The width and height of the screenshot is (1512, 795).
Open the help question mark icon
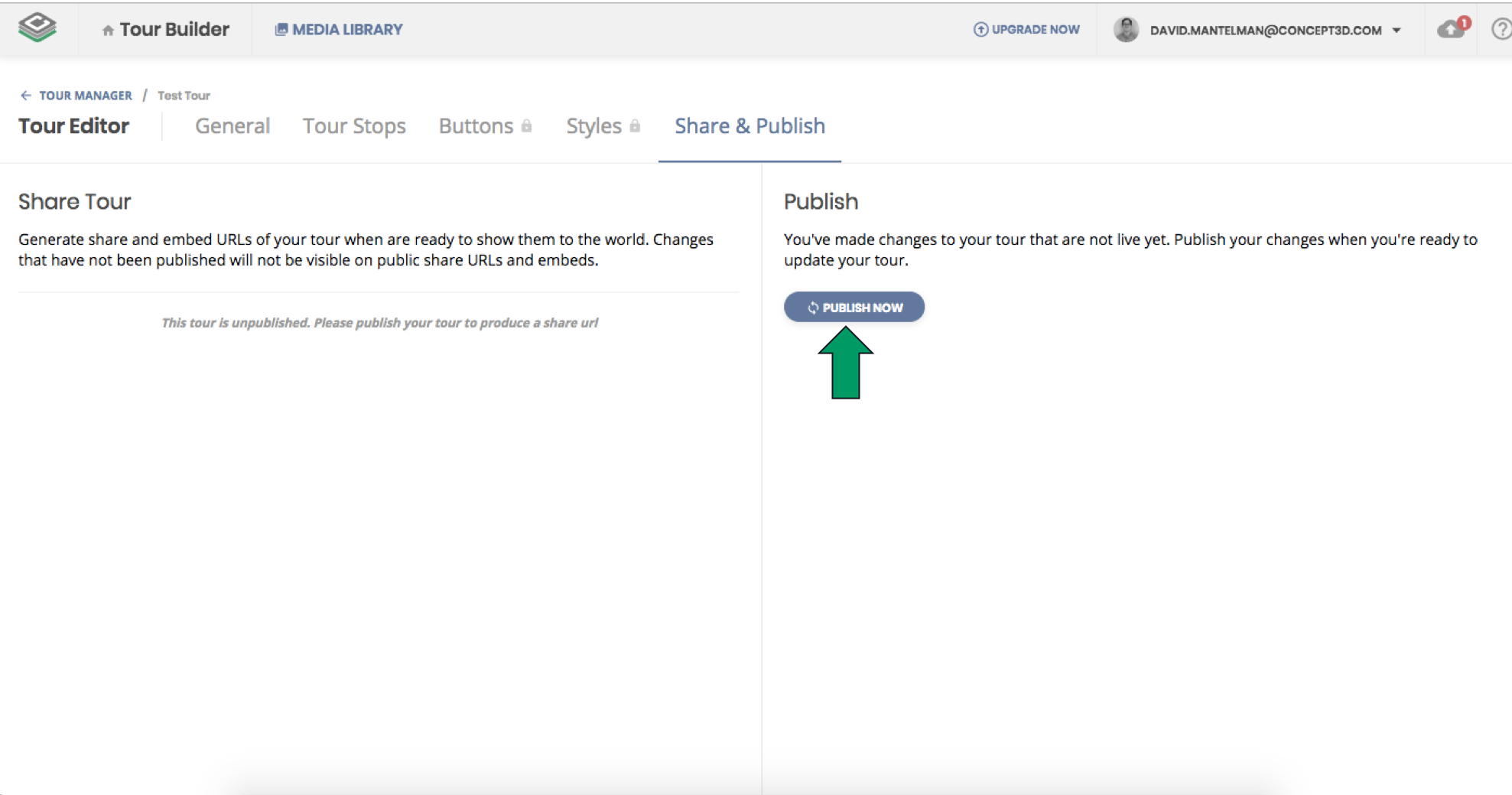[x=1501, y=29]
